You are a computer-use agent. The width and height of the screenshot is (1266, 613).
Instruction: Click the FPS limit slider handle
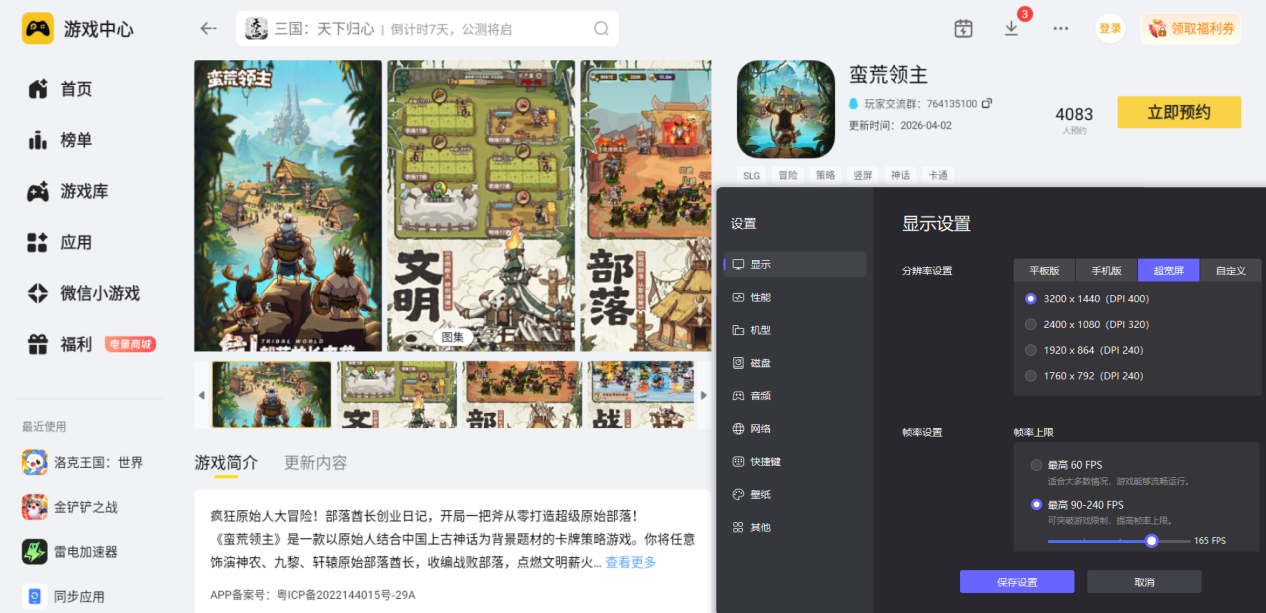(x=1151, y=541)
